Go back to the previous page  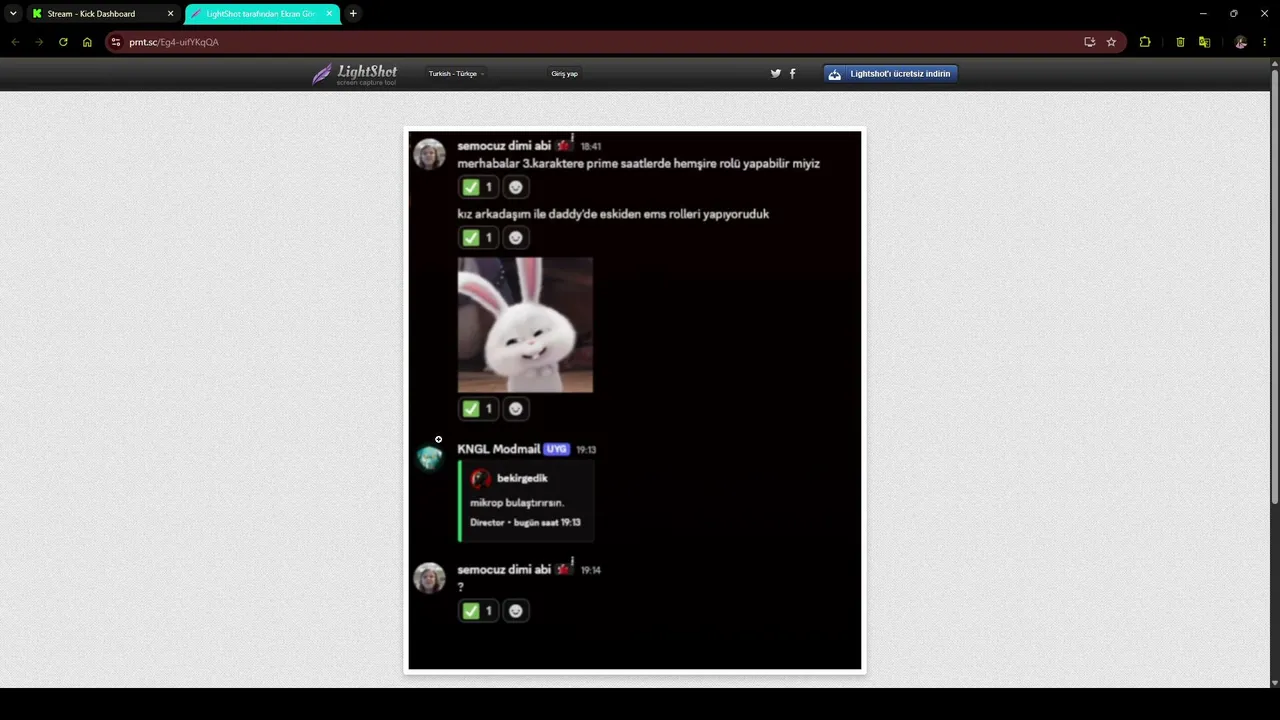[15, 42]
